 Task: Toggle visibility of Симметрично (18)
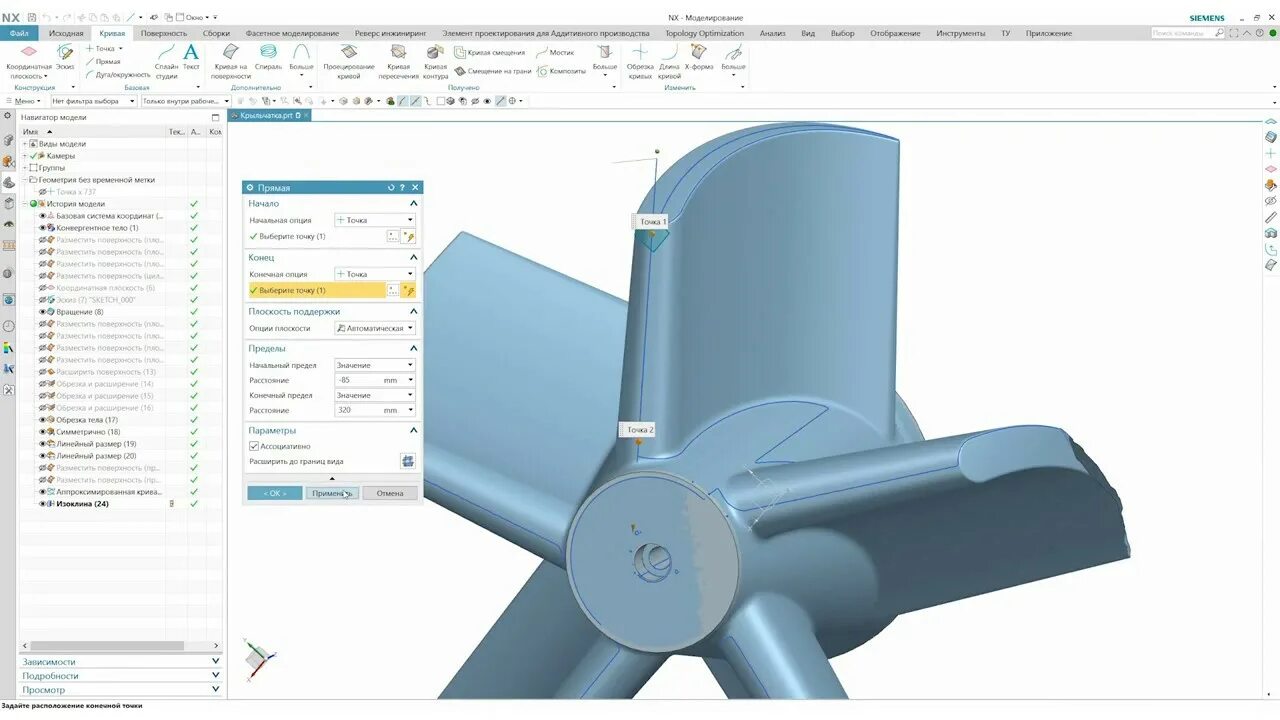tap(43, 432)
